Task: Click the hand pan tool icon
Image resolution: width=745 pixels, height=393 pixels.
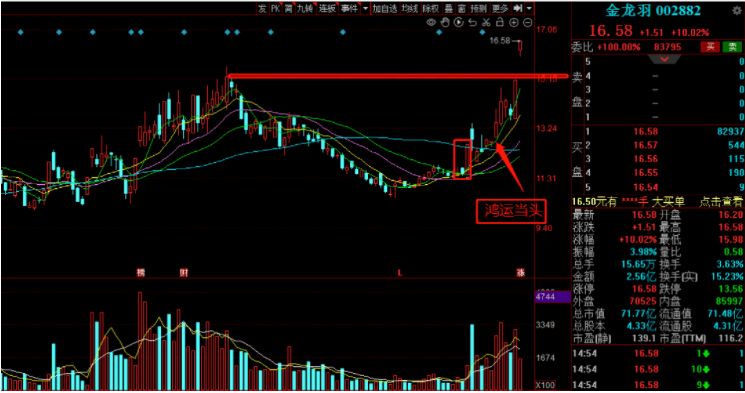Action: (445, 22)
